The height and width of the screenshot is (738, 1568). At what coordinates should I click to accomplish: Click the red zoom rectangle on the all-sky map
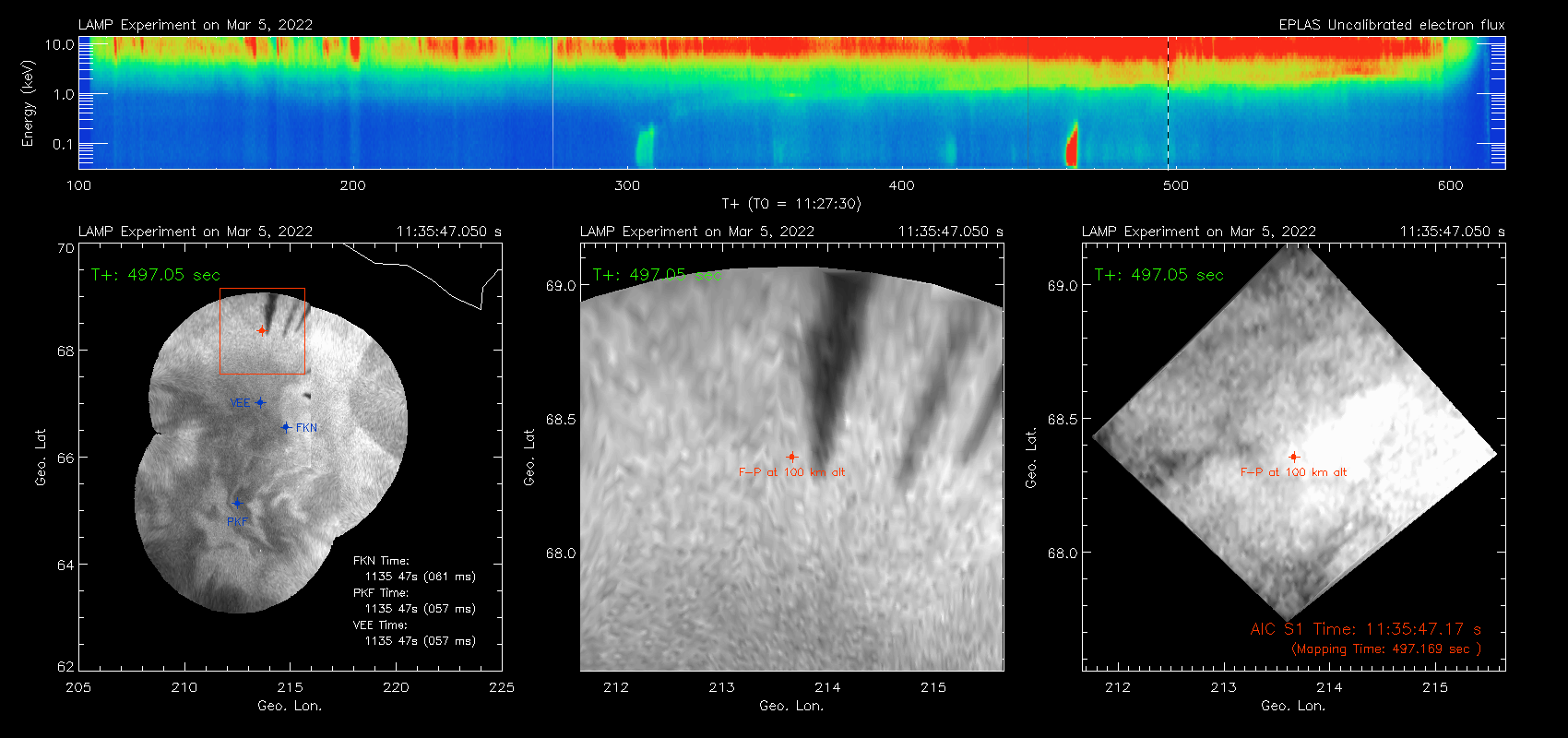point(262,331)
